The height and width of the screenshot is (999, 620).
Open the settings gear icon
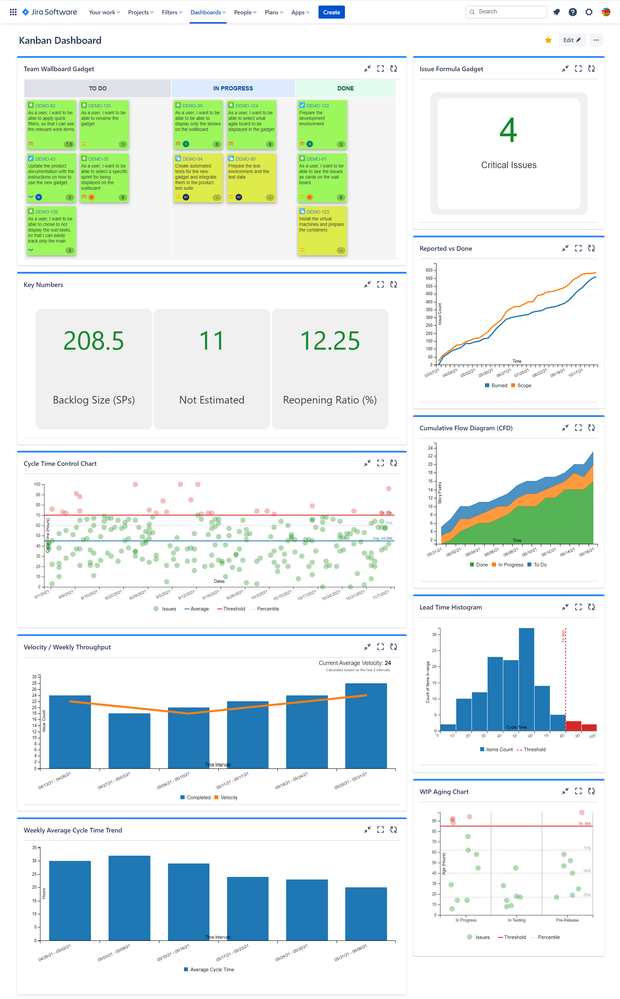[x=589, y=12]
